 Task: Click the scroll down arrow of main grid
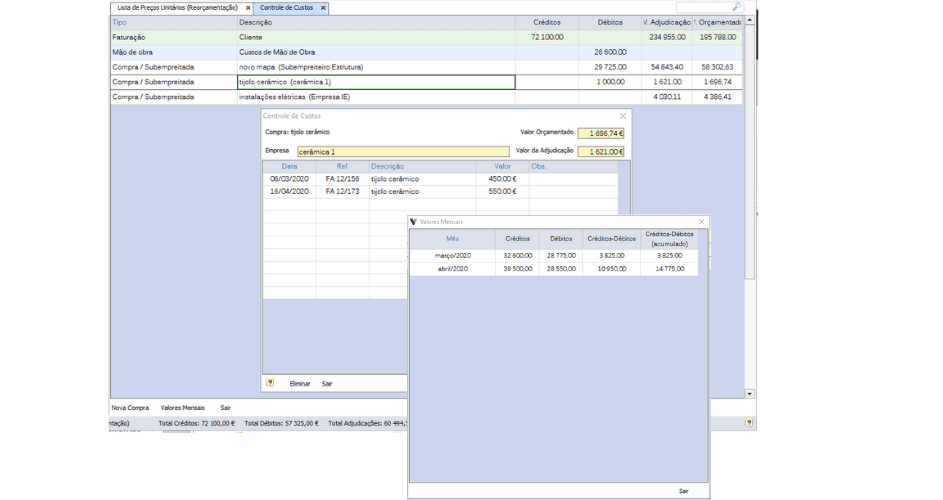tap(751, 395)
